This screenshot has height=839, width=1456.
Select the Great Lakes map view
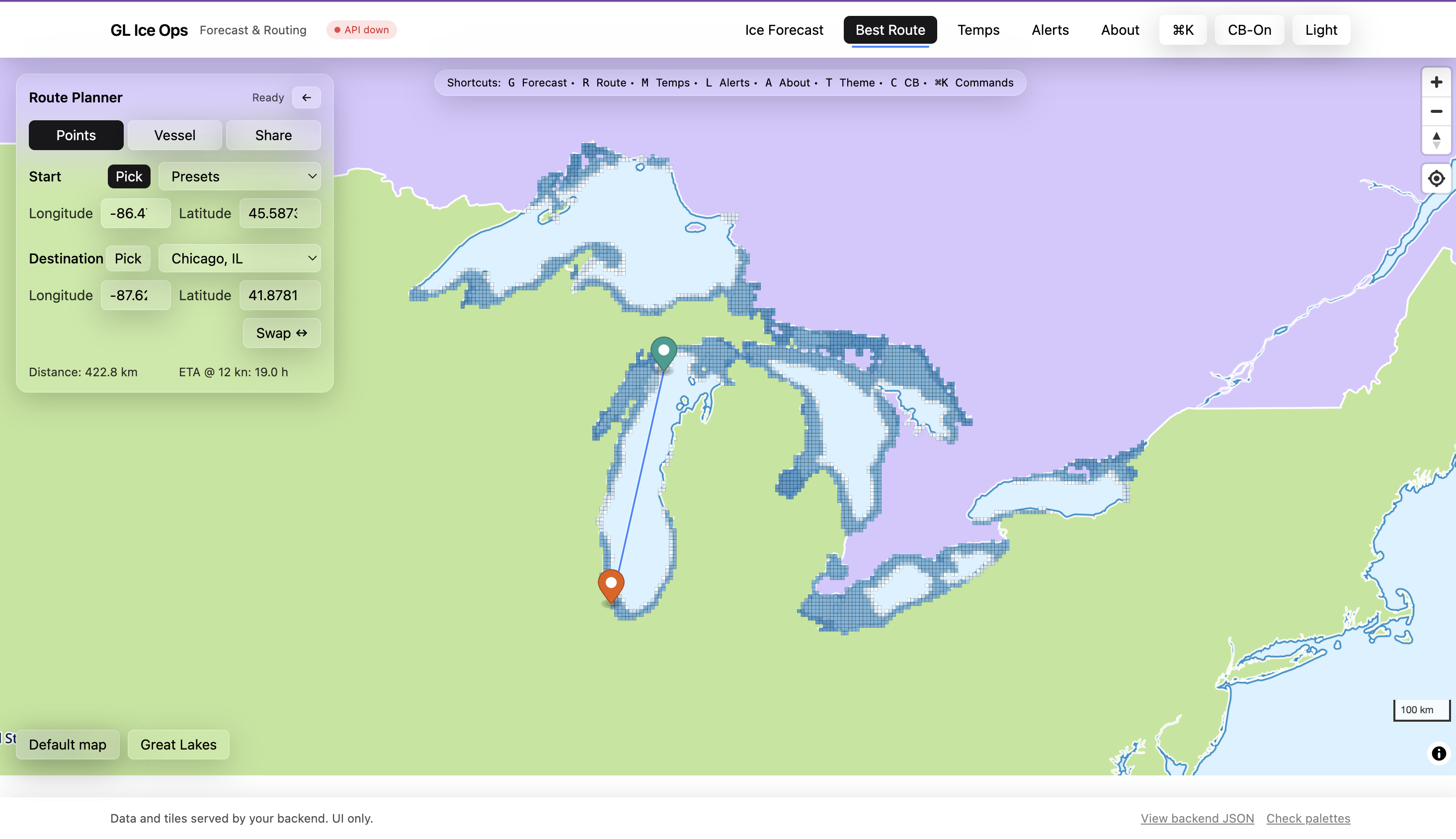178,745
